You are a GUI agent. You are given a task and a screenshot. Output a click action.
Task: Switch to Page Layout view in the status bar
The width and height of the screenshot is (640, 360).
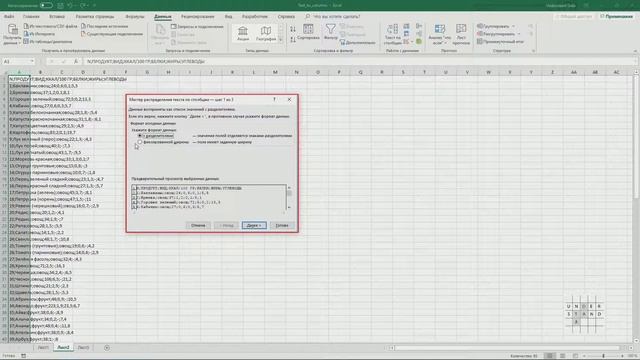click(x=562, y=356)
